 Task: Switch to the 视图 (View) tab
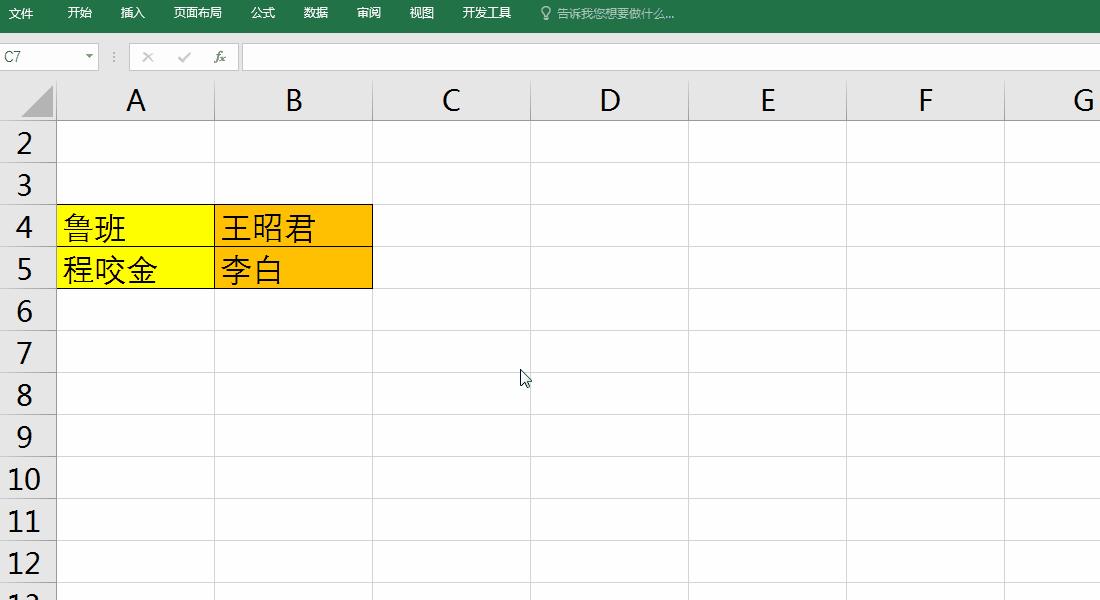click(420, 14)
